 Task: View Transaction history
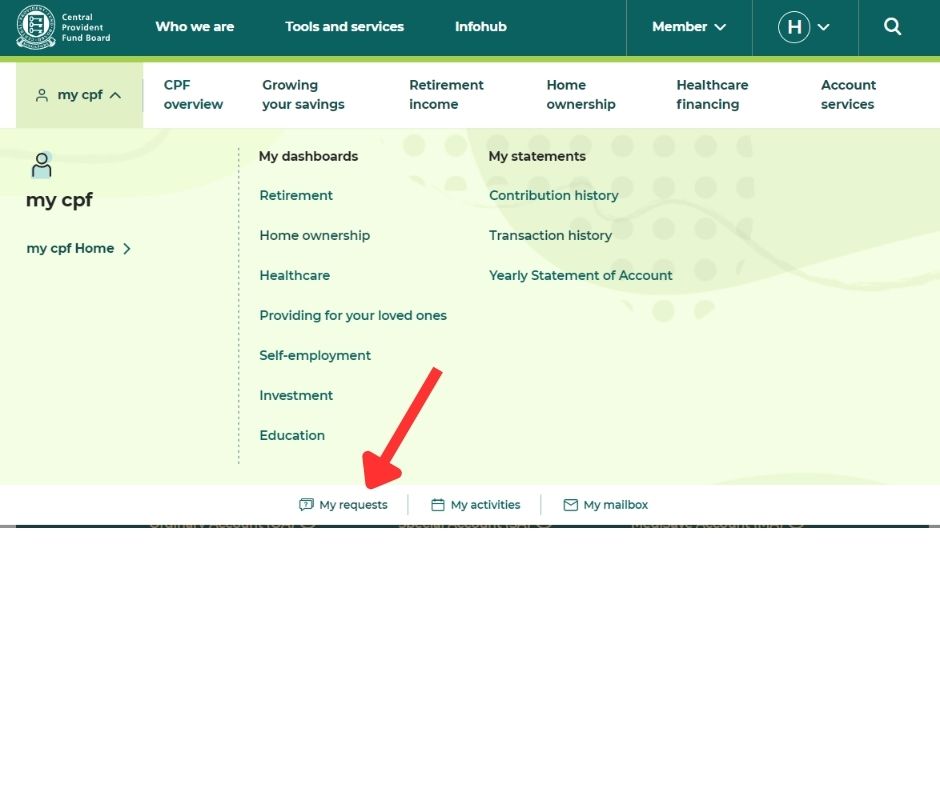pyautogui.click(x=550, y=236)
